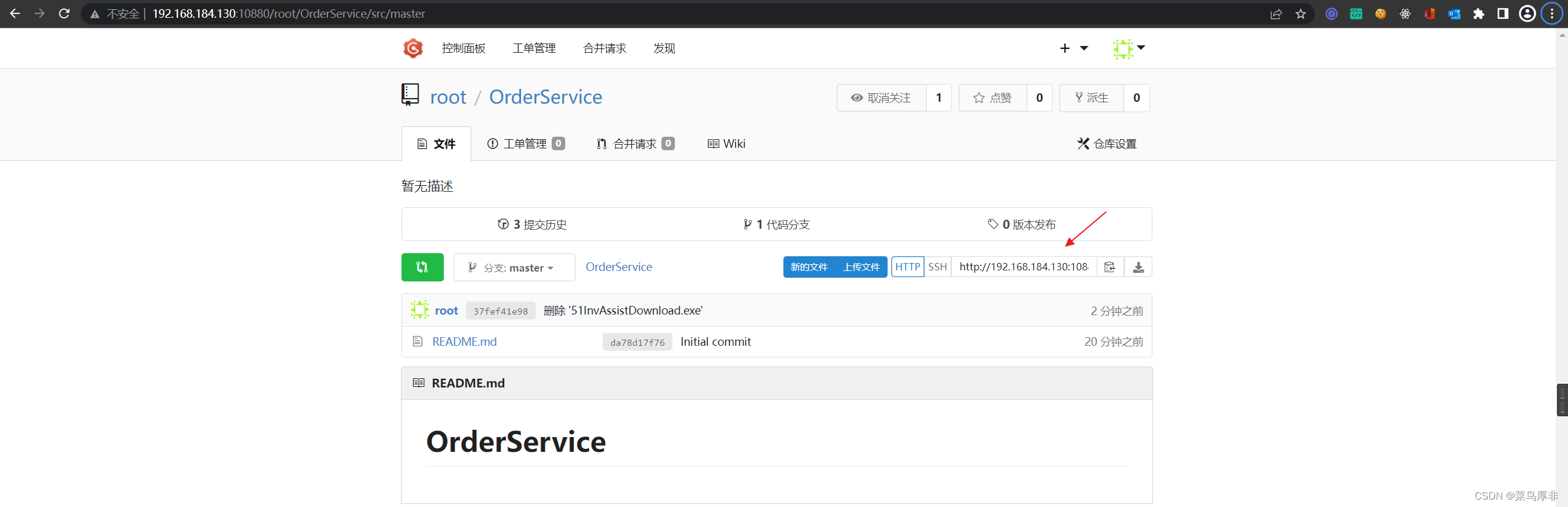
Task: Open 工单管理 in top navigation
Action: pyautogui.click(x=534, y=48)
